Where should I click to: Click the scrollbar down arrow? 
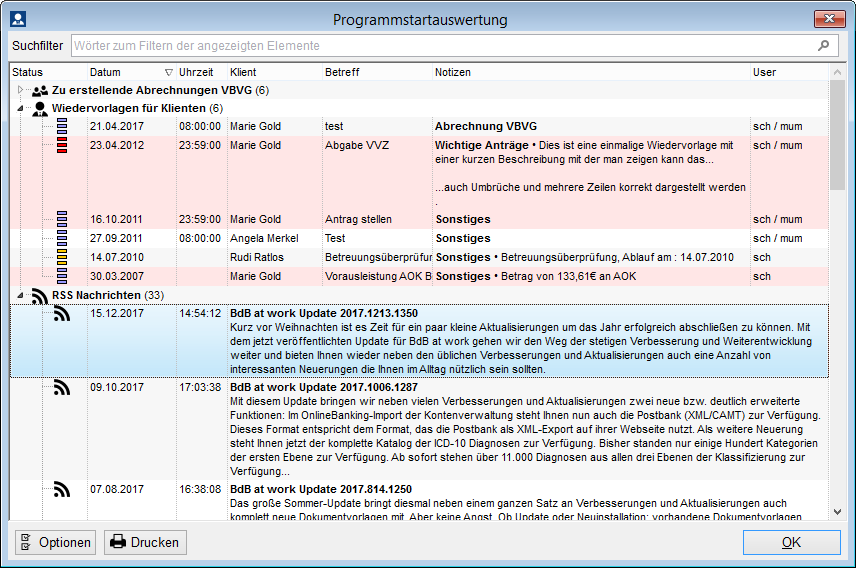pos(837,512)
